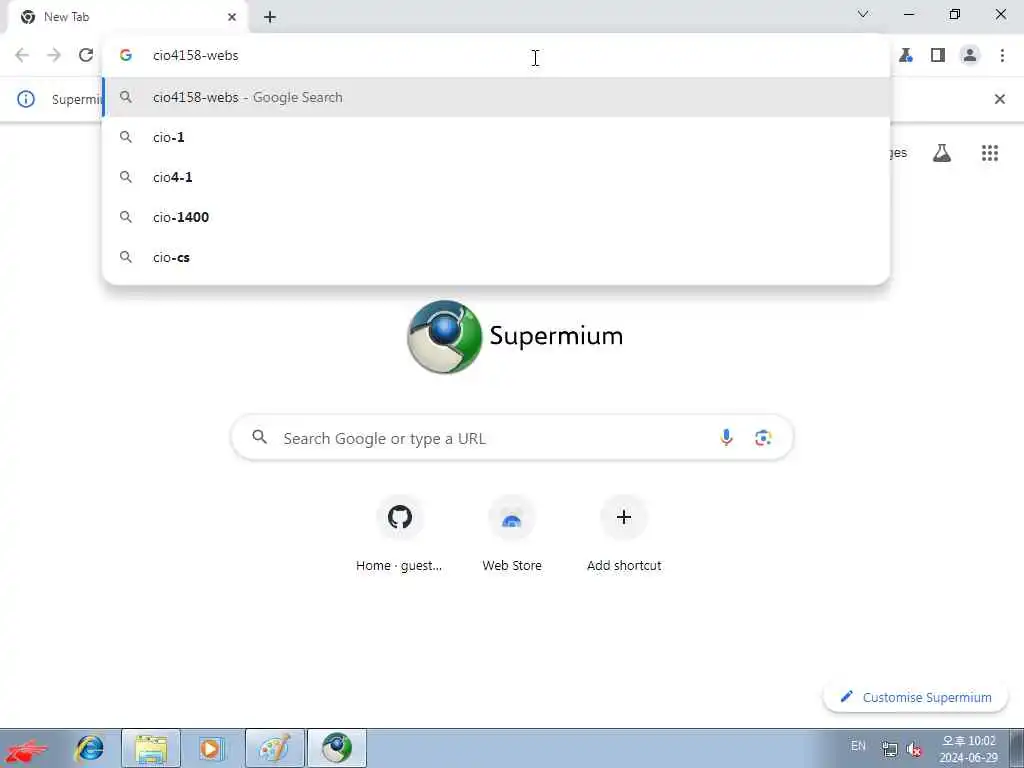The height and width of the screenshot is (768, 1024).
Task: Dismiss the Supermium info bar
Action: pyautogui.click(x=999, y=99)
